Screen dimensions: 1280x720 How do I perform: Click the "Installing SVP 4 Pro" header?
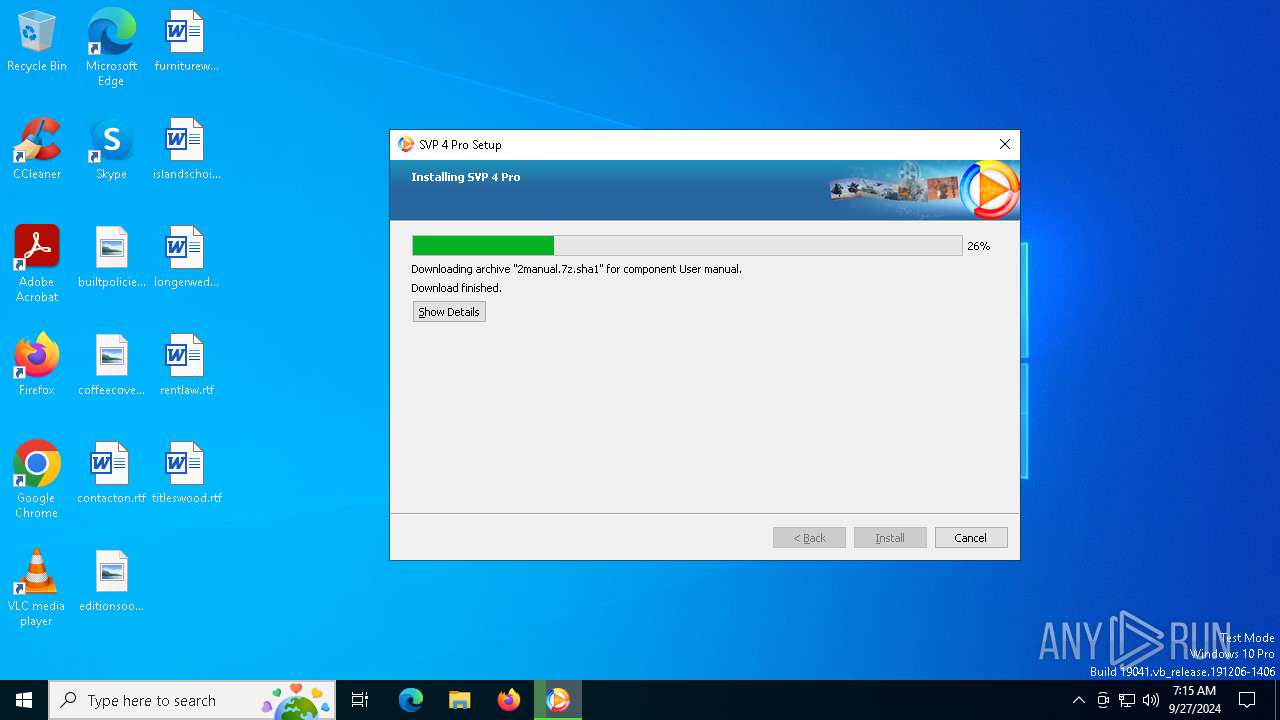466,177
